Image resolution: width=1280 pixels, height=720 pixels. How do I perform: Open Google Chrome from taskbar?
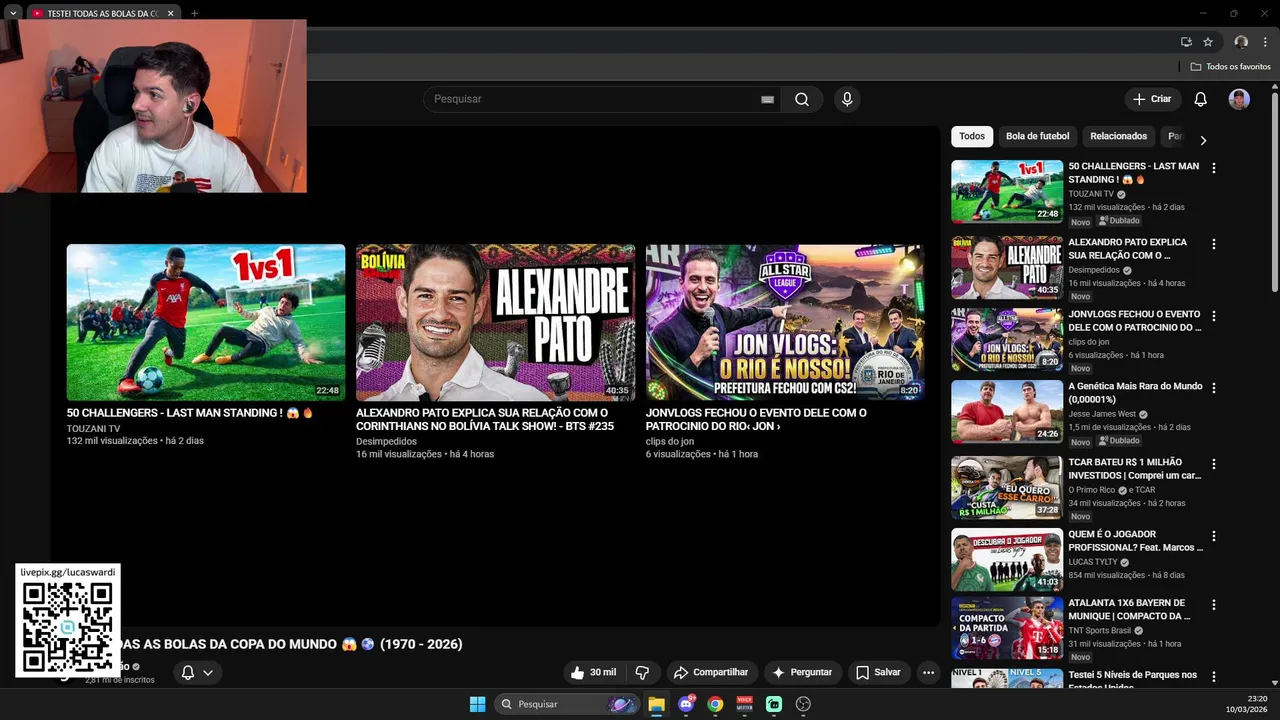click(715, 704)
